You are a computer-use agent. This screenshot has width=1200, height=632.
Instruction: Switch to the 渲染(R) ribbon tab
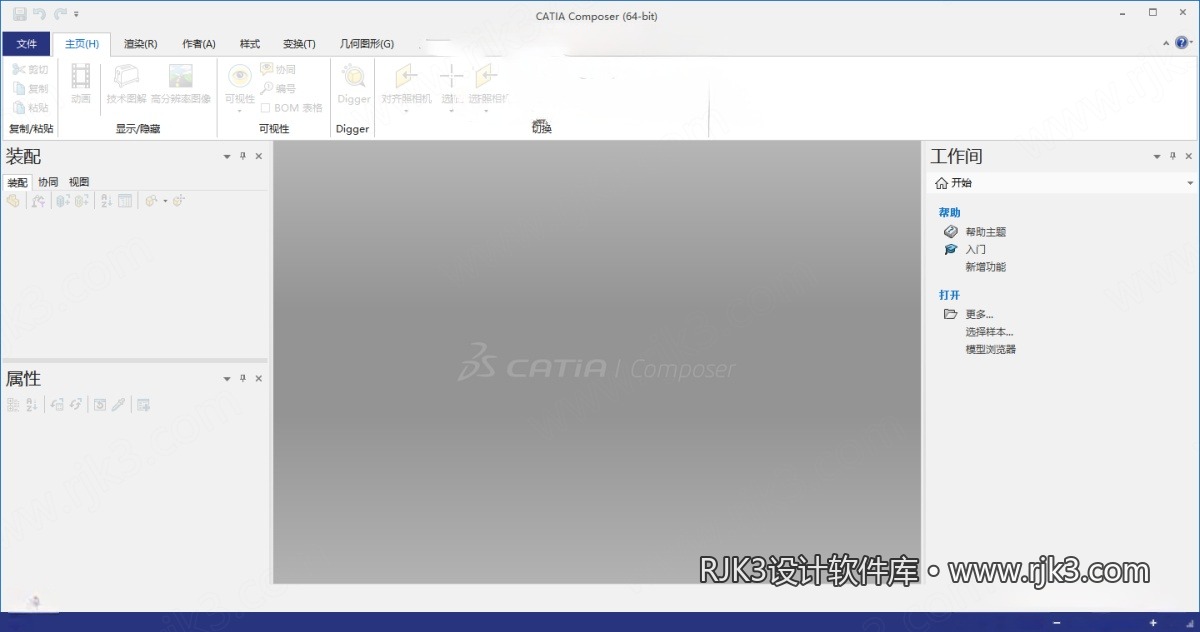click(140, 44)
